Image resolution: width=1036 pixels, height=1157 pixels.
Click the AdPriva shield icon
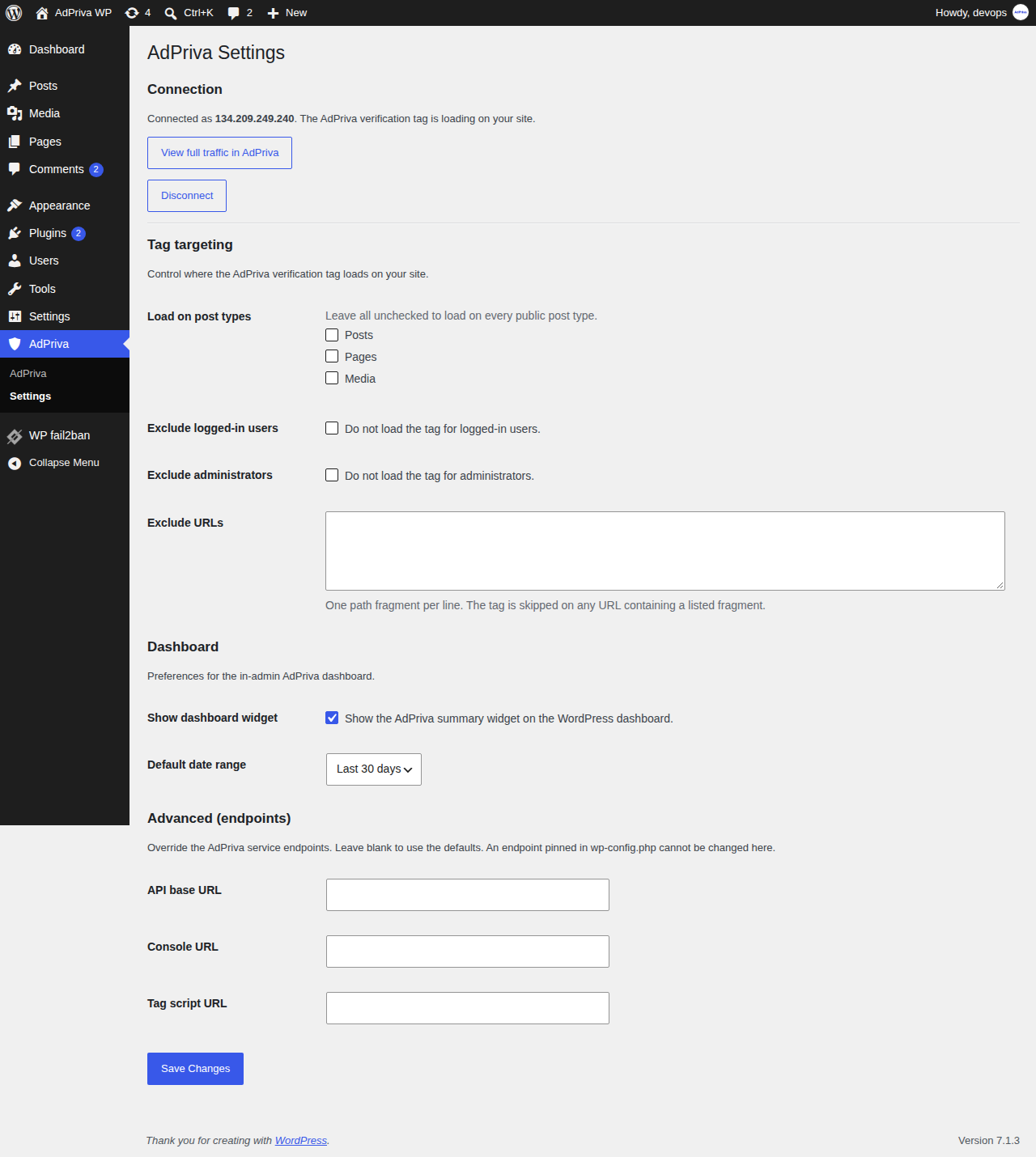(x=15, y=344)
